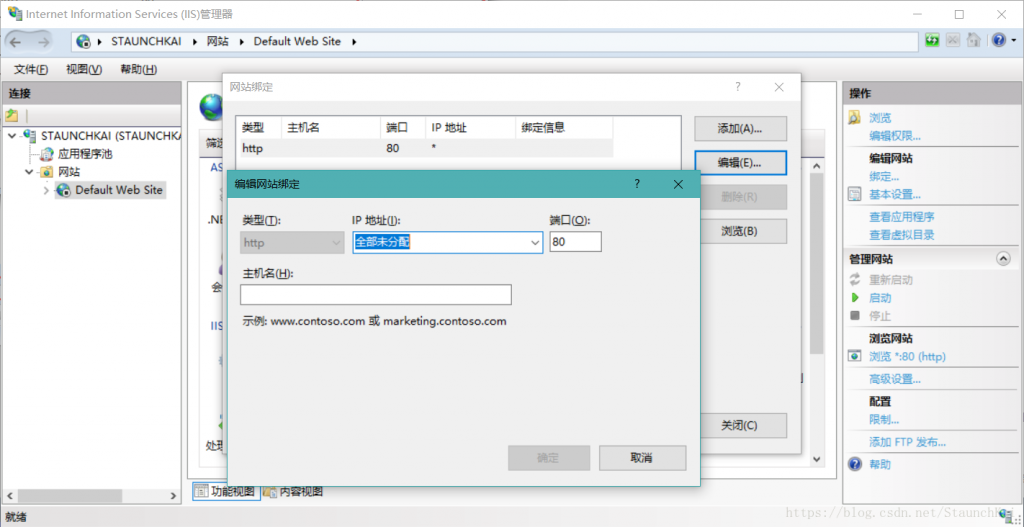Collapse the 管理网站 section chevron
The image size is (1024, 527).
1003,259
